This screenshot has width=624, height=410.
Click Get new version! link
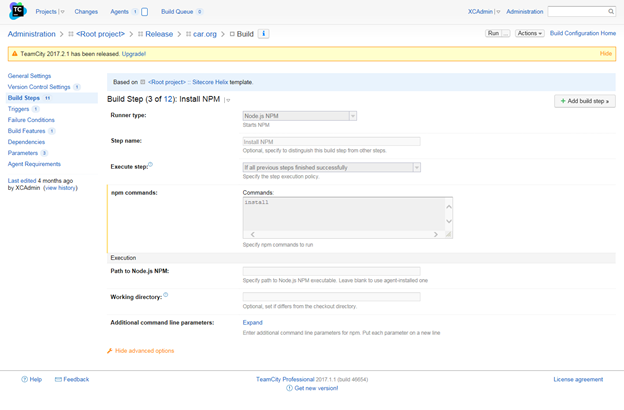[x=316, y=388]
